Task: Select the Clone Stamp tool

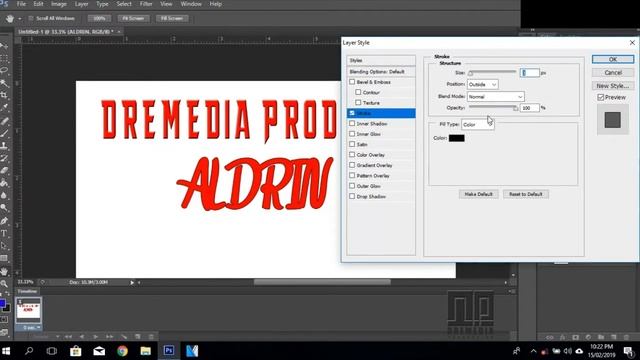Action: coord(4,145)
